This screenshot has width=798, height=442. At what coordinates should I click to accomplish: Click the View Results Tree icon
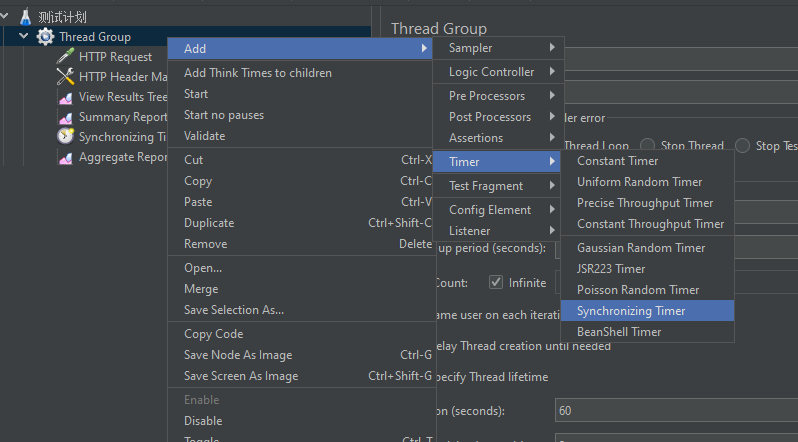pos(65,97)
